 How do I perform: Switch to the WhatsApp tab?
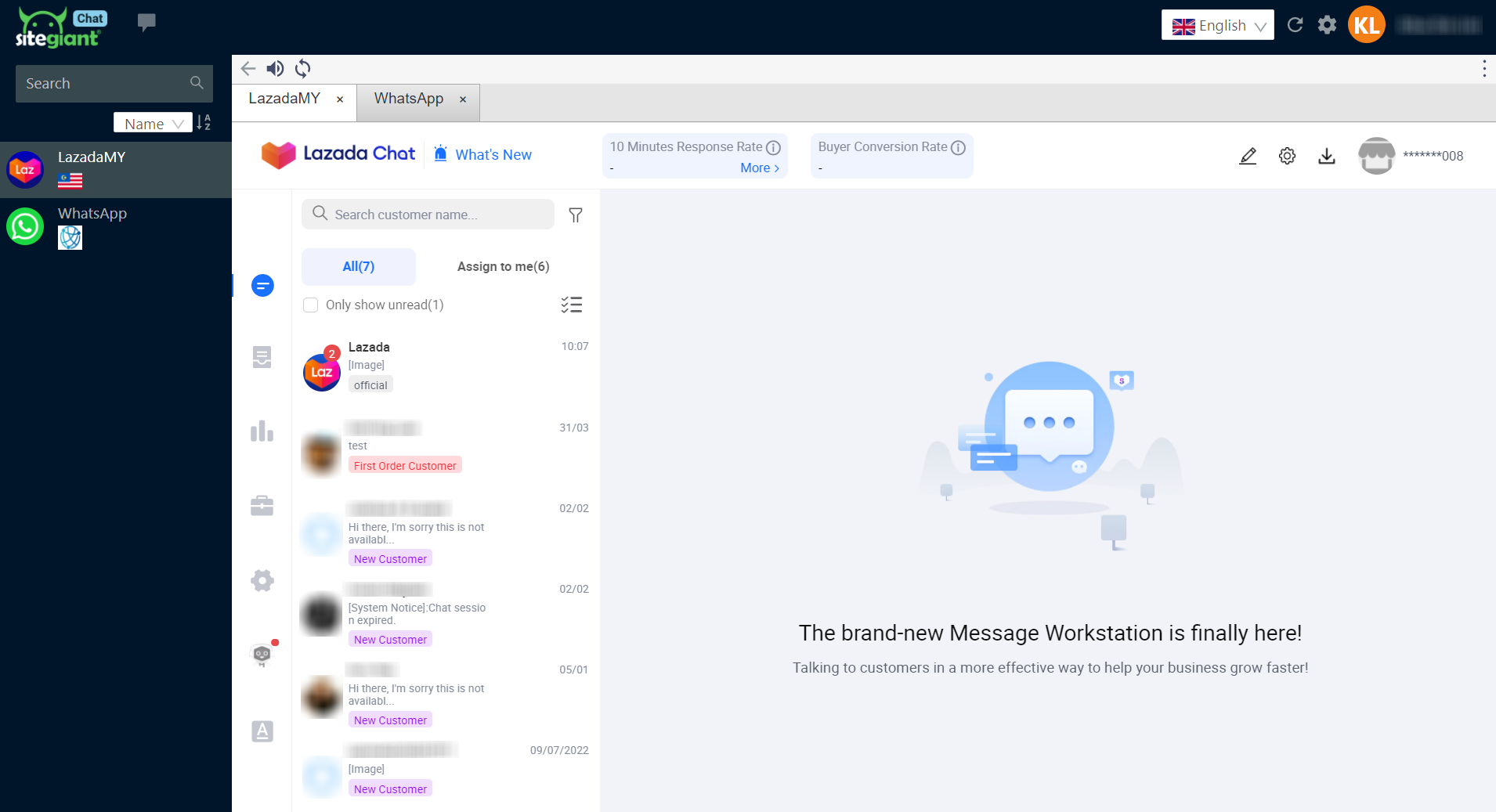click(408, 99)
